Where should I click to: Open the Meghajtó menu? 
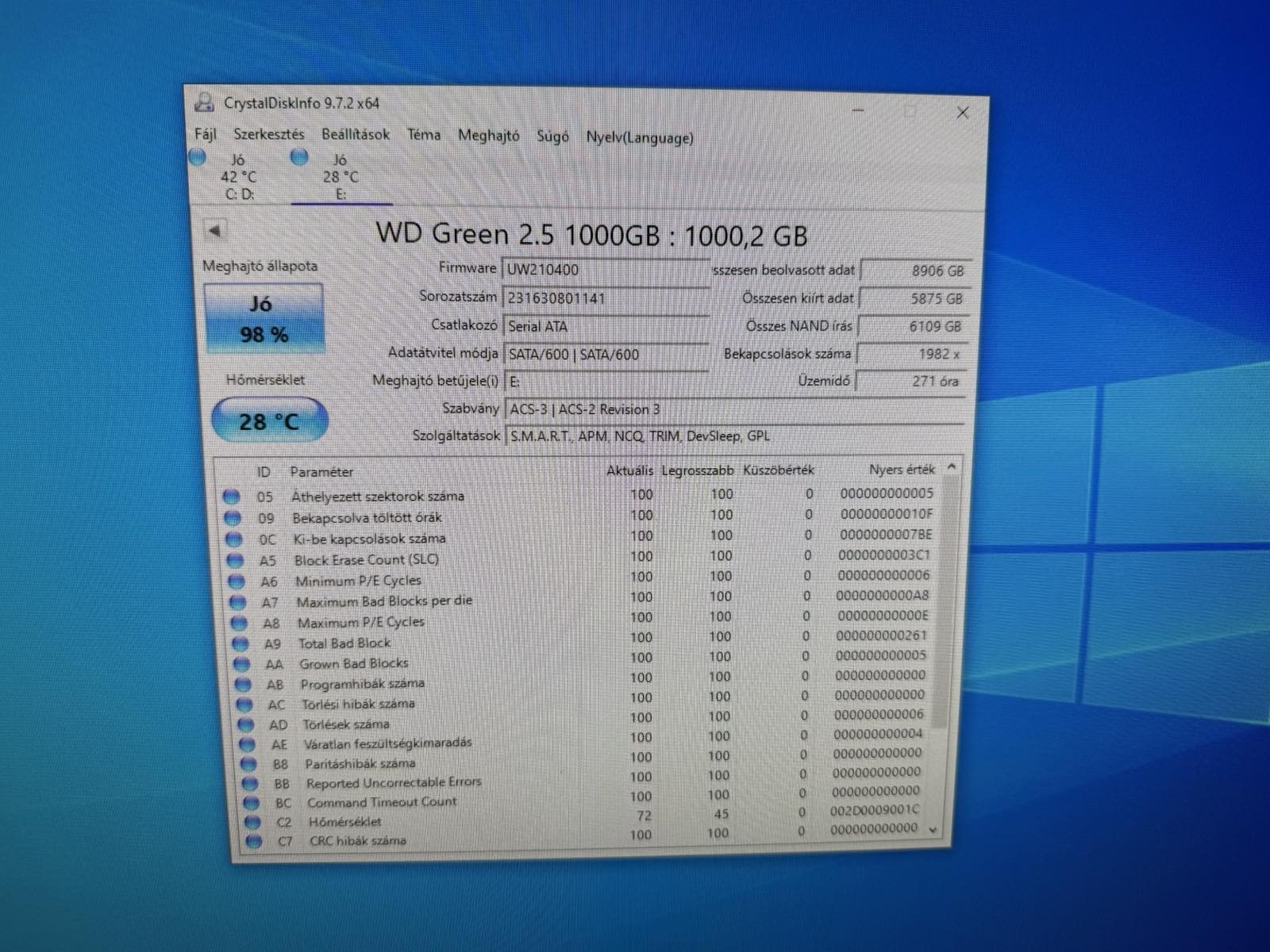[489, 136]
